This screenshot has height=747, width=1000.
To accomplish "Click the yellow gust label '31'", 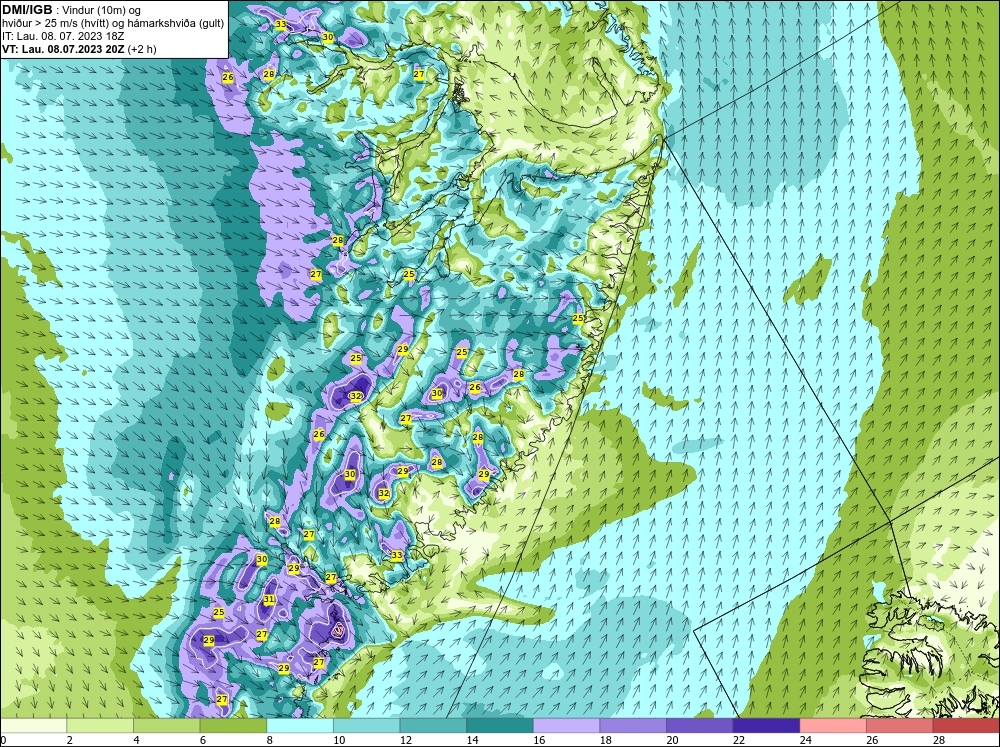I will point(268,600).
